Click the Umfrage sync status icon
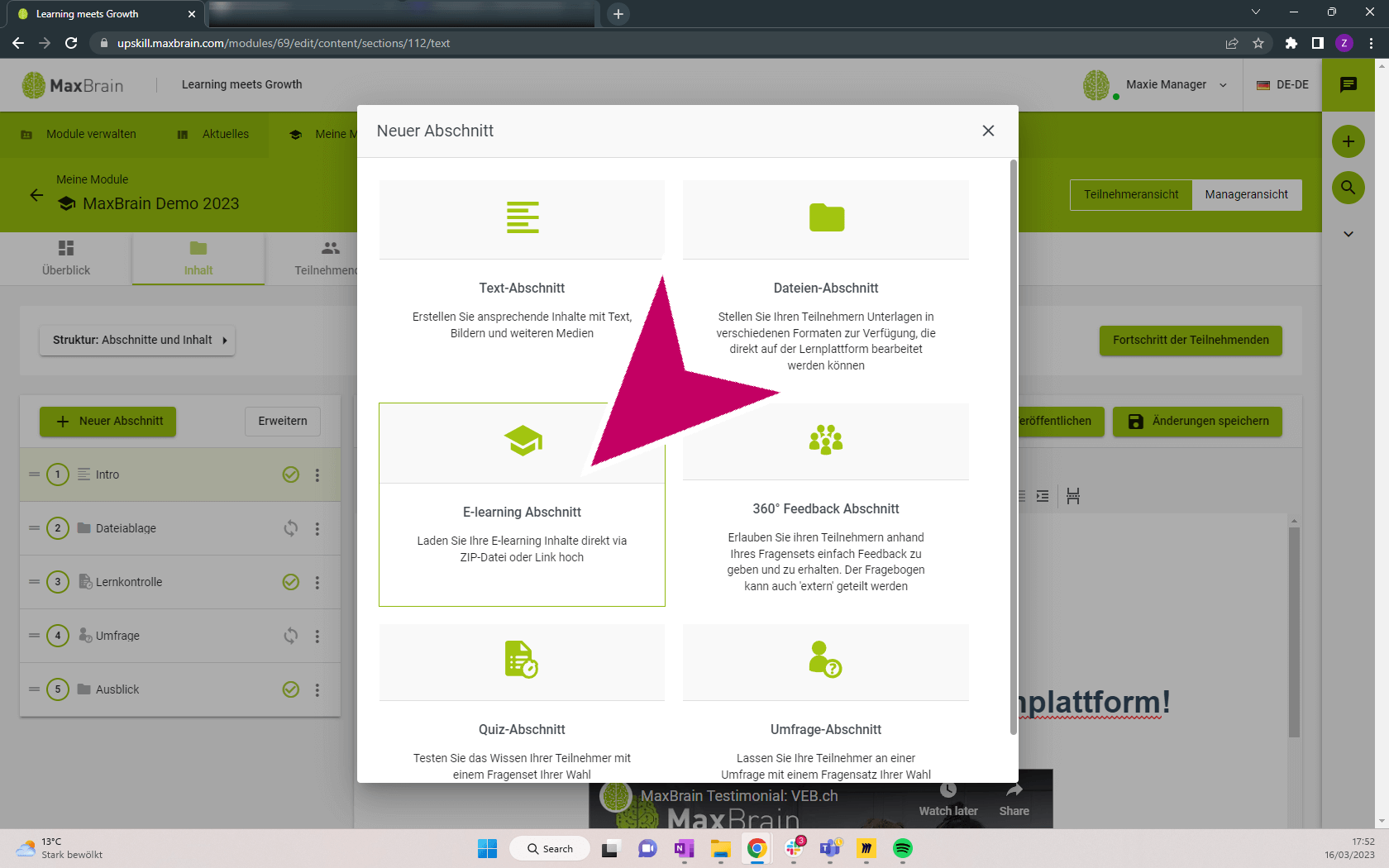 pyautogui.click(x=291, y=636)
